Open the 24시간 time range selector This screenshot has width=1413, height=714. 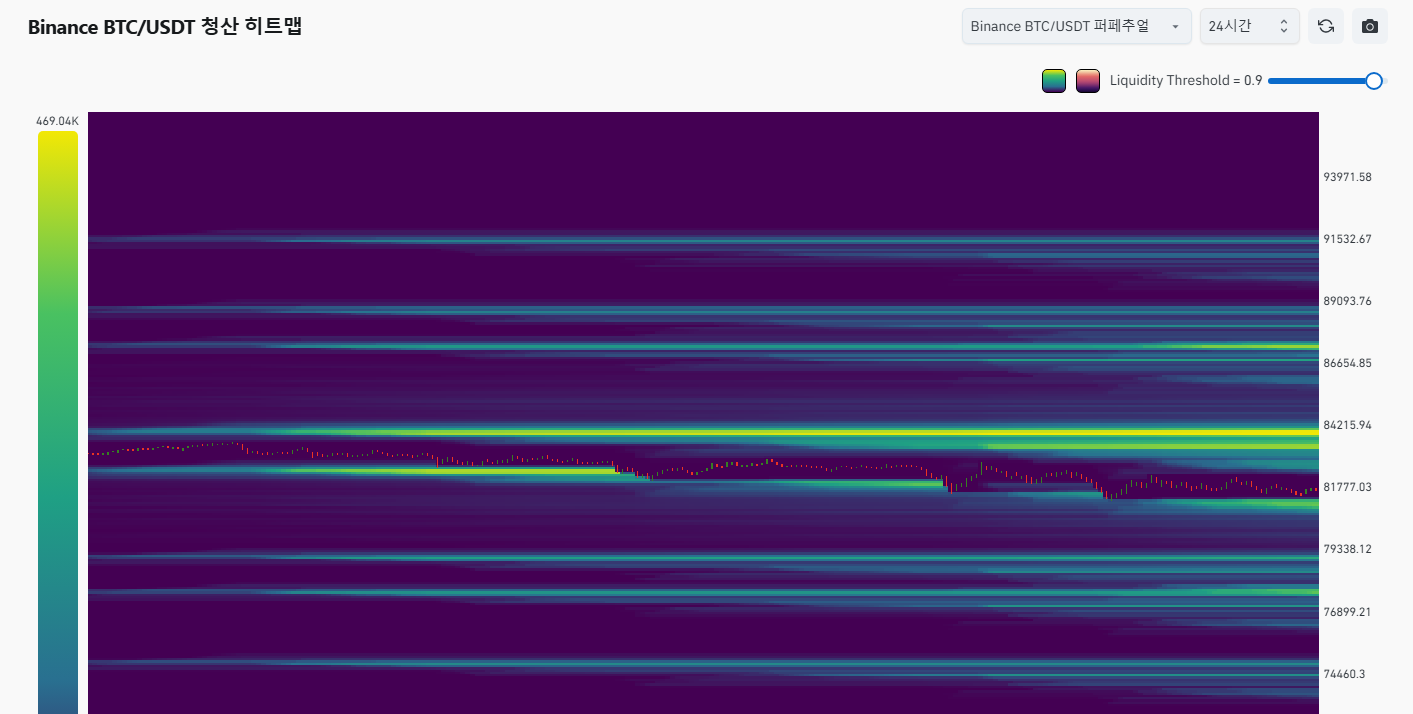point(1250,26)
